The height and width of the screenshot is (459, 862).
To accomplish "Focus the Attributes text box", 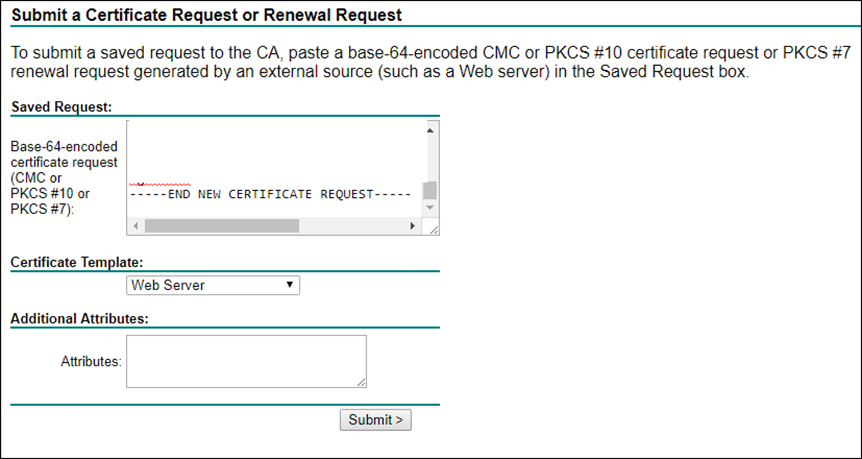I will point(246,362).
